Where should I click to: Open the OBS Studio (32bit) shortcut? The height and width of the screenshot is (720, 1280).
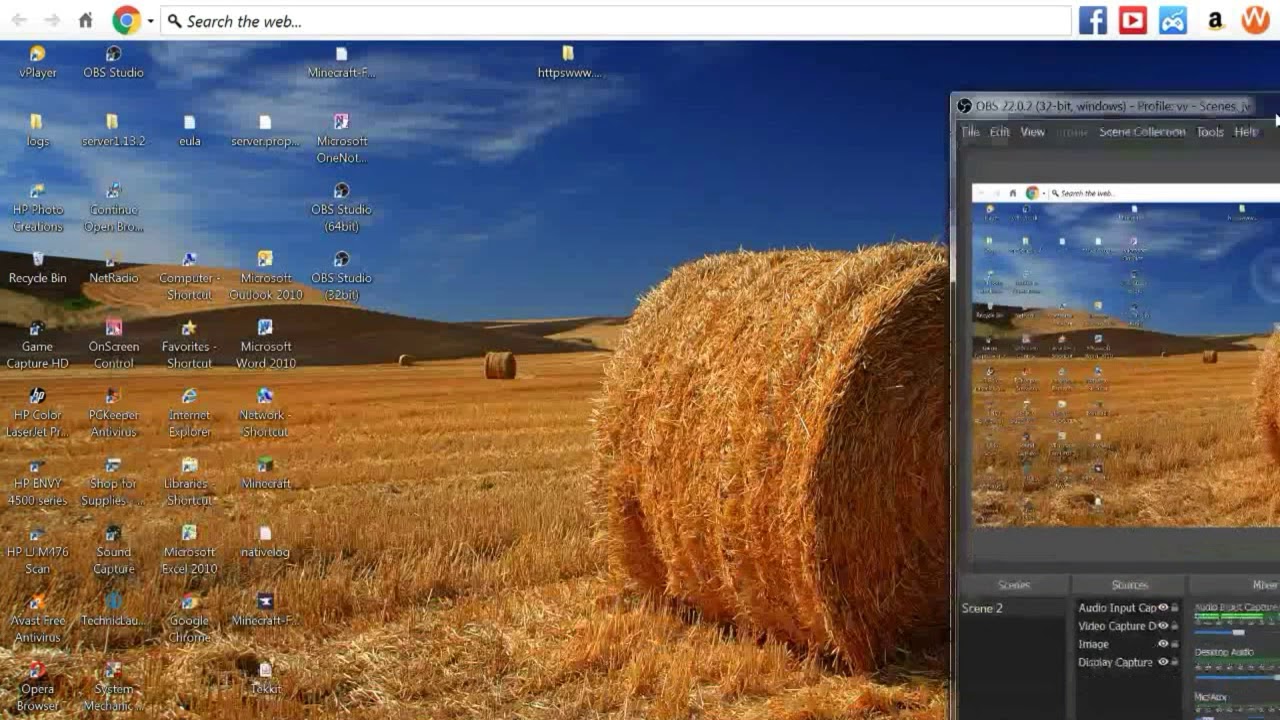(341, 277)
